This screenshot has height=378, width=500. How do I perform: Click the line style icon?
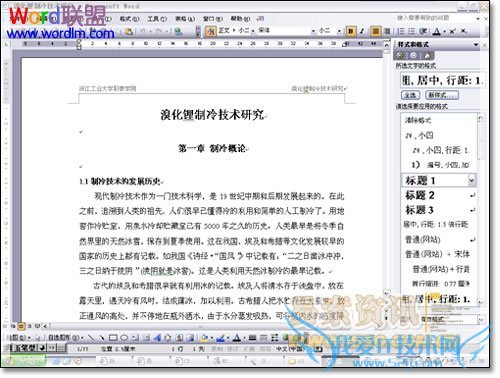click(252, 338)
